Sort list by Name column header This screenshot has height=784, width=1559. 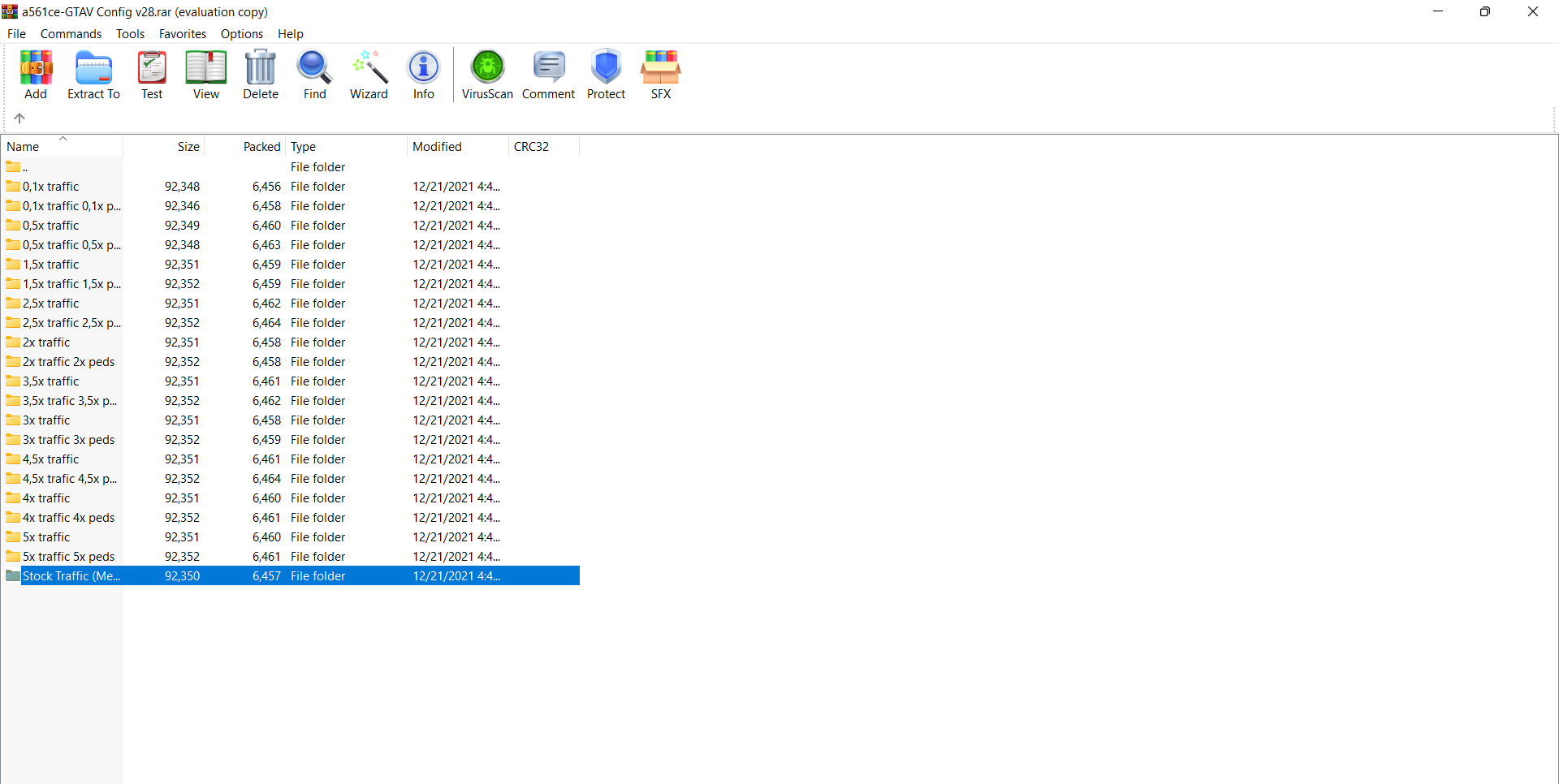(63, 147)
